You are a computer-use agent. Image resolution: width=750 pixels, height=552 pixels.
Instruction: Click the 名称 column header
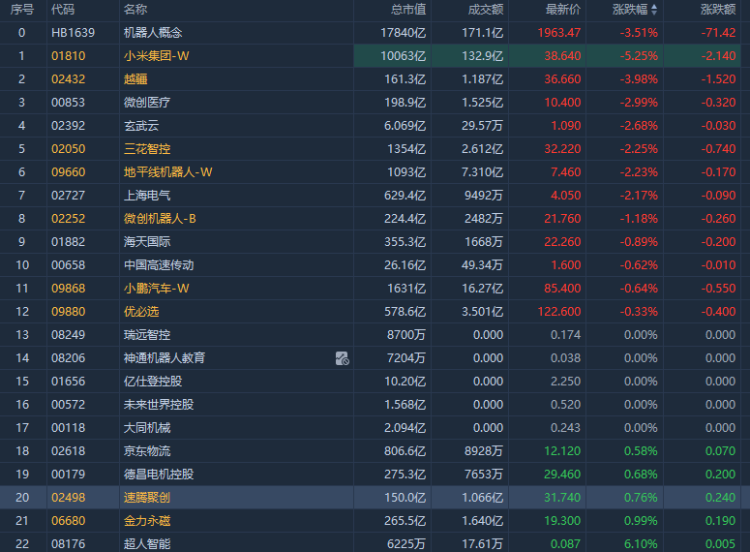tap(135, 10)
